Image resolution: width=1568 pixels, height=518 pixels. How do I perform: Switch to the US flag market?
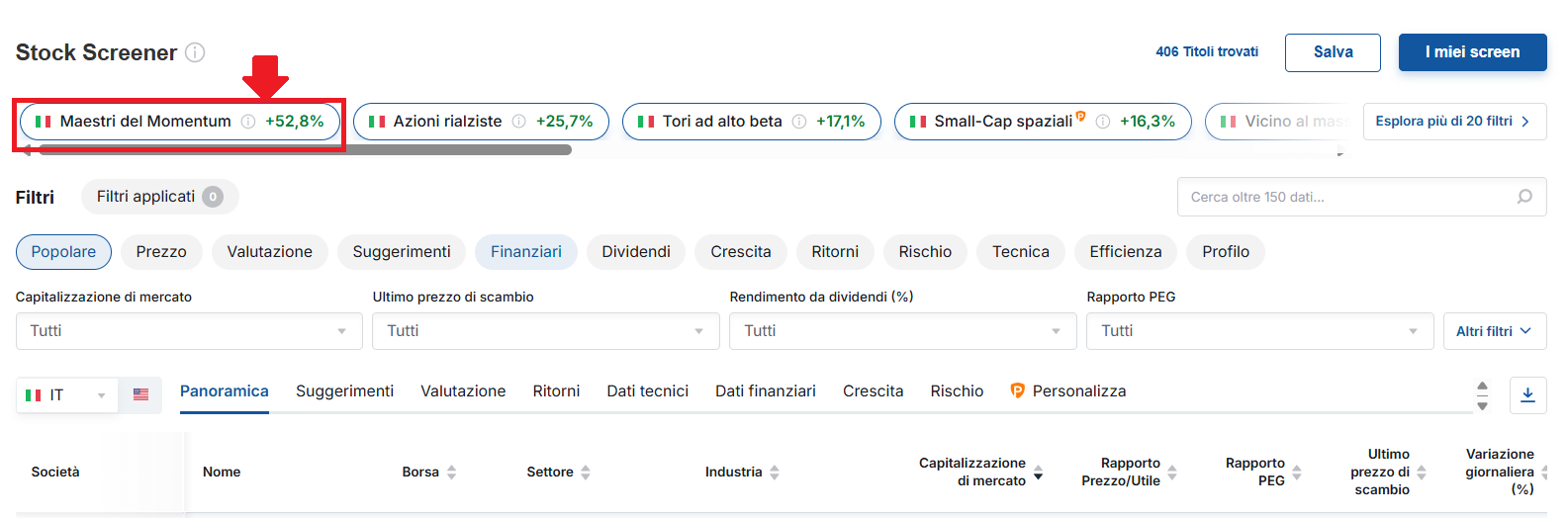click(140, 394)
